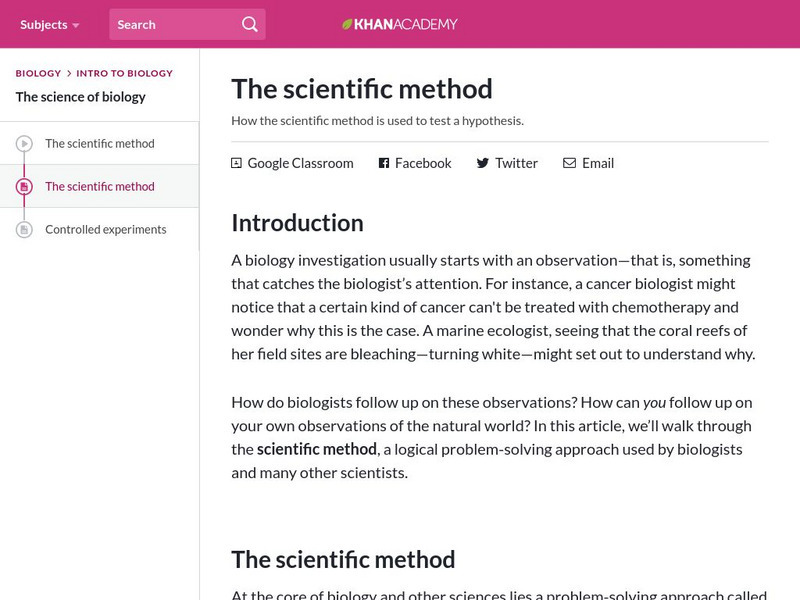800x600 pixels.
Task: Select the highlighted scientific method article entry
Action: (99, 186)
